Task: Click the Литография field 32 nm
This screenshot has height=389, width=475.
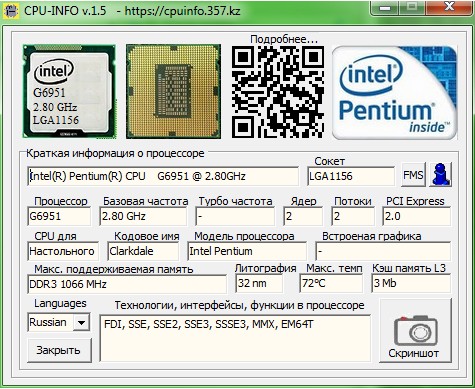Action: pos(259,283)
